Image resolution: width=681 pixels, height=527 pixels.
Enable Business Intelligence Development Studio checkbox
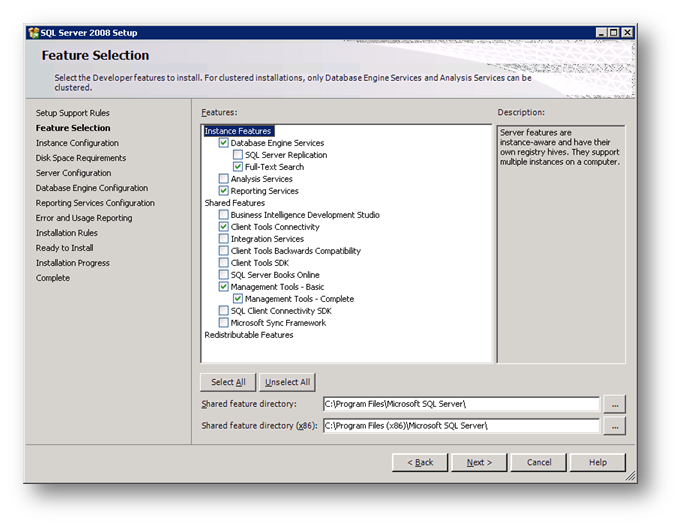pyautogui.click(x=224, y=215)
